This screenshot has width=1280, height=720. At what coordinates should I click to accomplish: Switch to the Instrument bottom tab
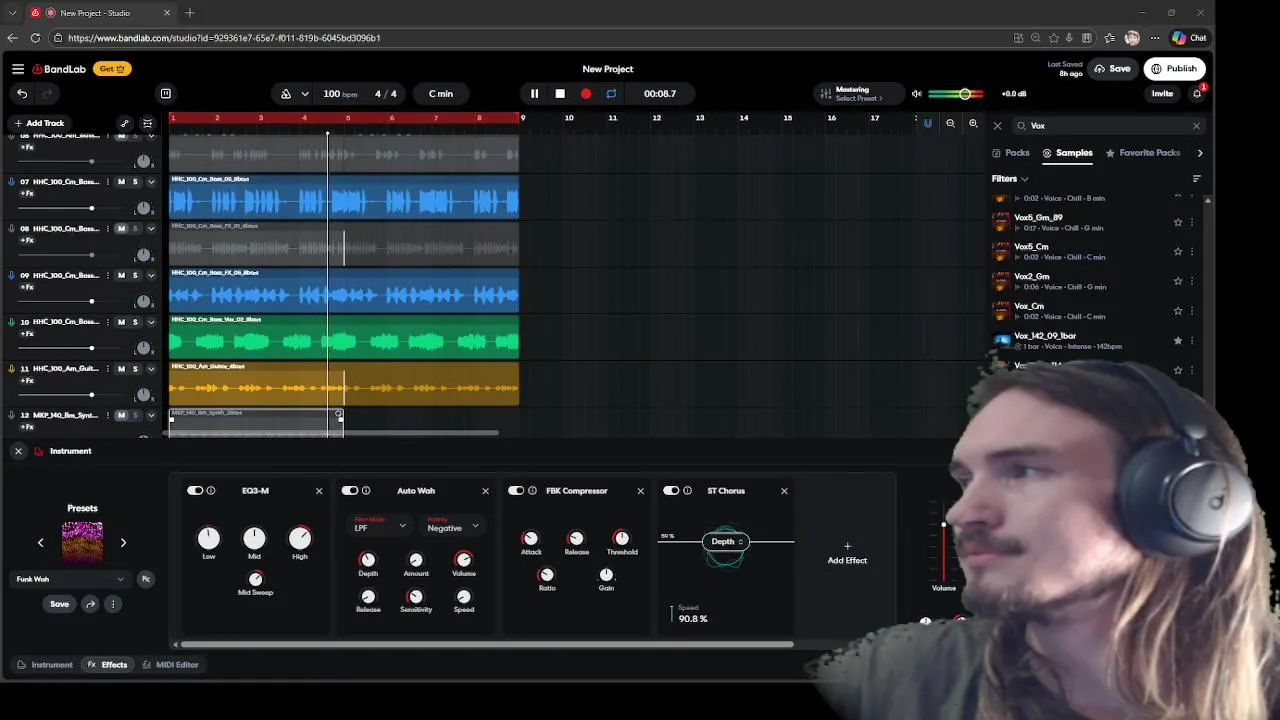pos(45,665)
